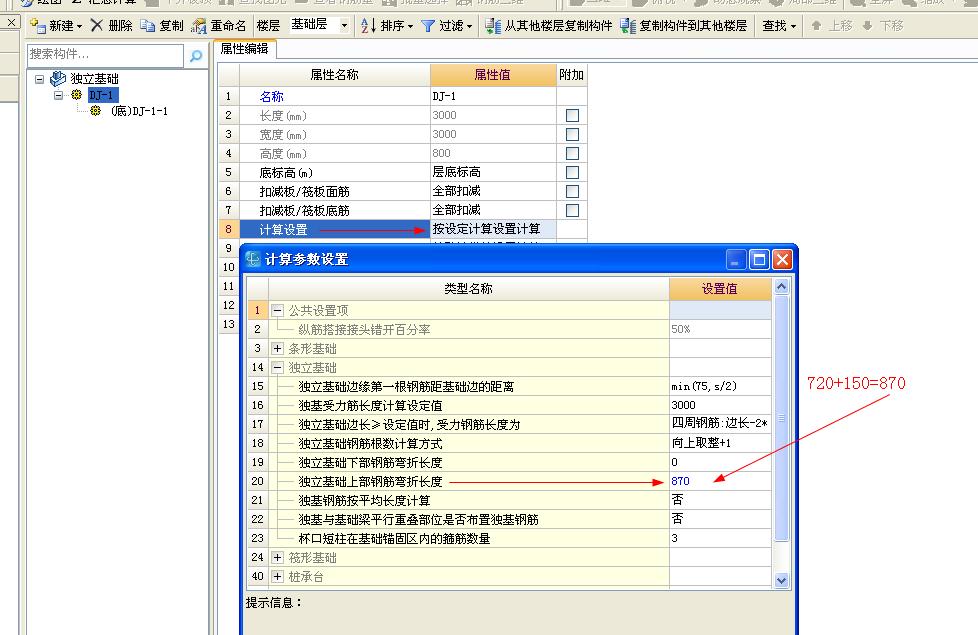Toggle 附加 checkbox for 长度(mm)
This screenshot has width=978, height=635.
coord(572,115)
